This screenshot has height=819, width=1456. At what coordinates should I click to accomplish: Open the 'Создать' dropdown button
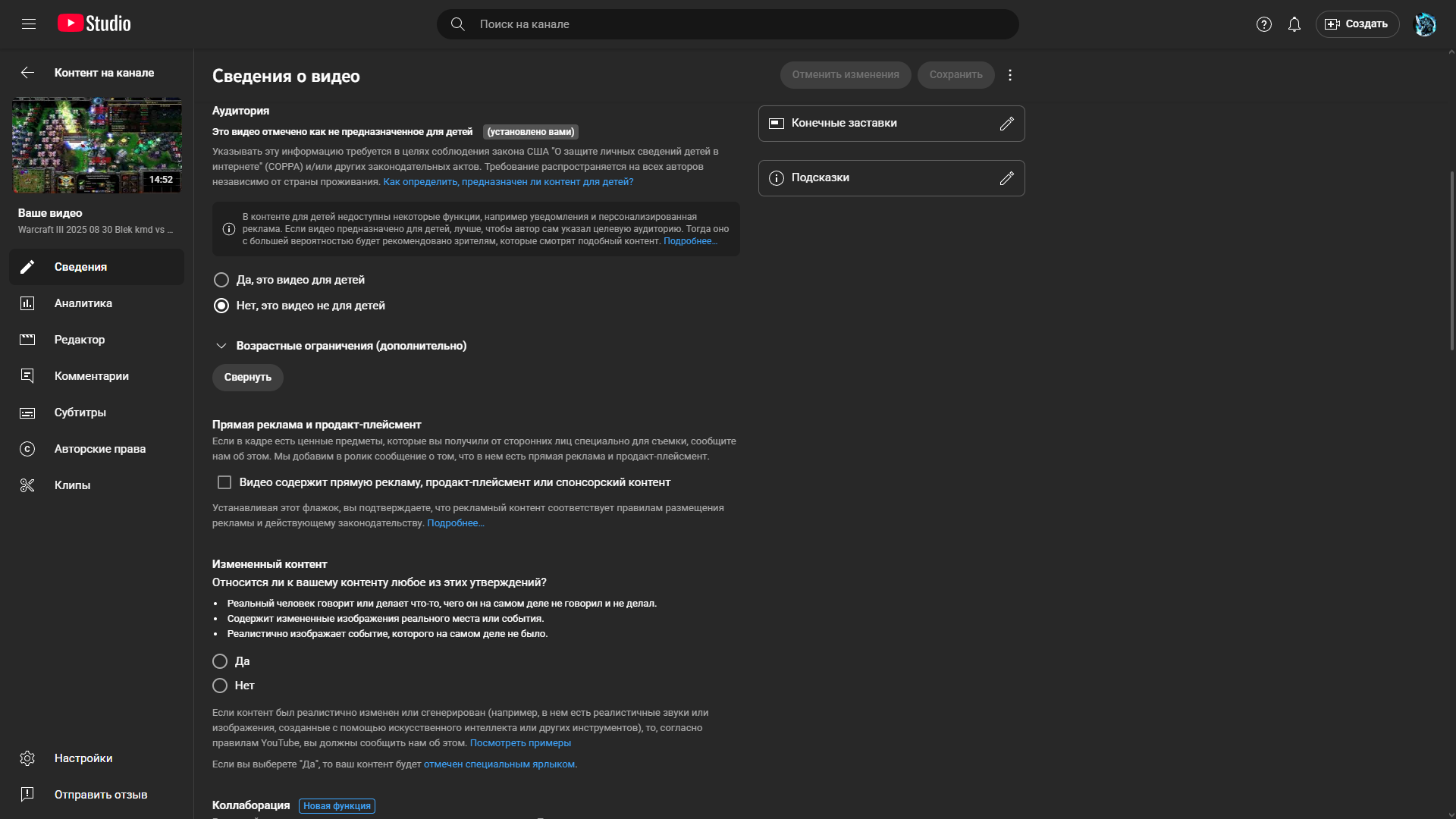point(1357,24)
